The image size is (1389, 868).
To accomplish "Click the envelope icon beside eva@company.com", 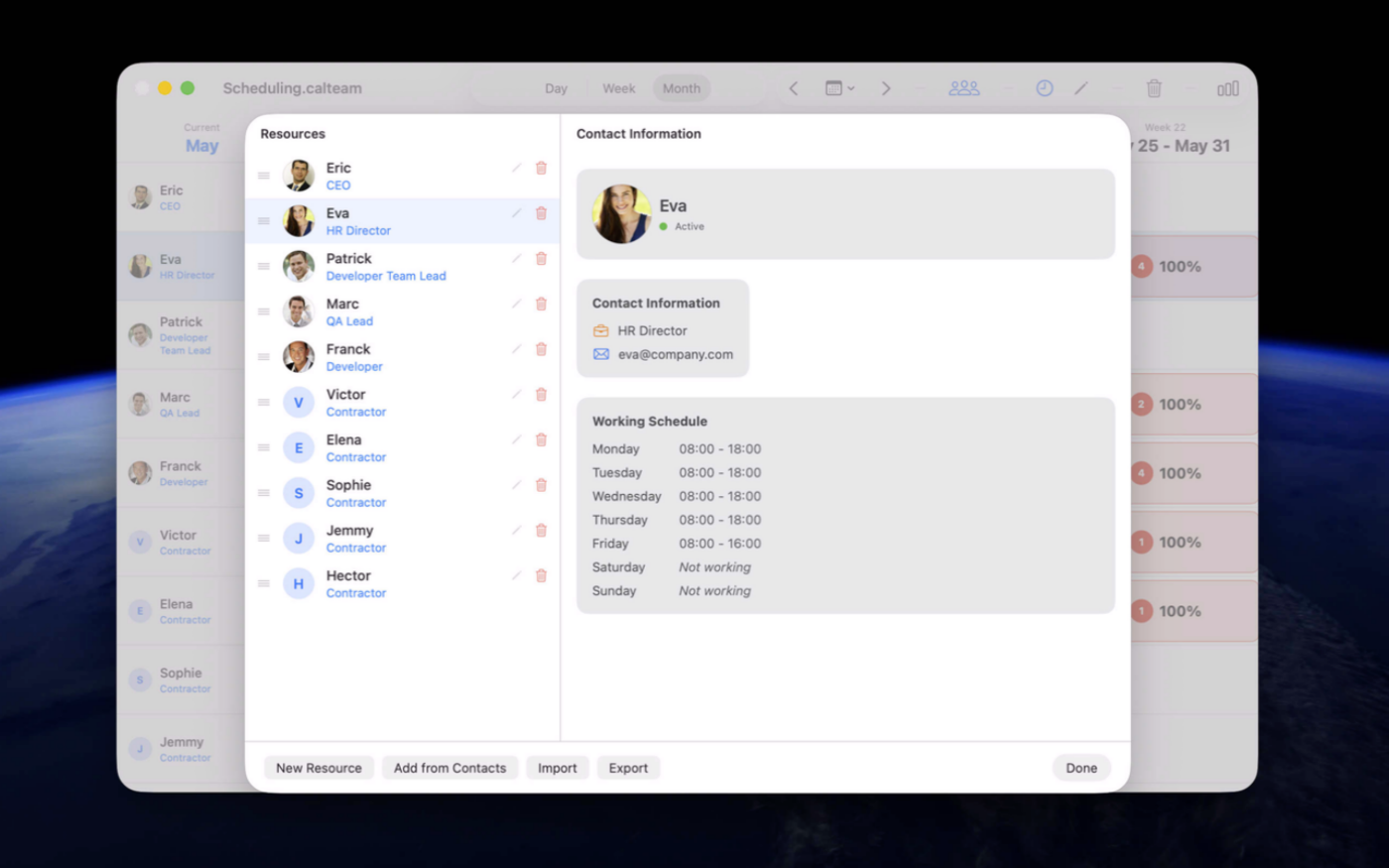I will [601, 354].
